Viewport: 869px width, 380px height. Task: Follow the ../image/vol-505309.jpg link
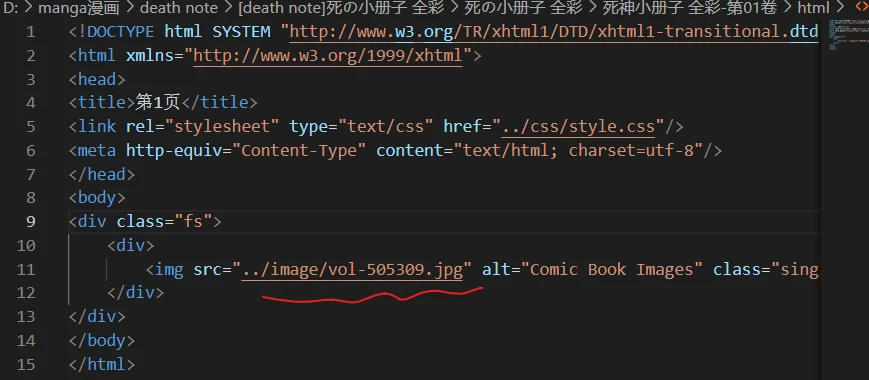pyautogui.click(x=352, y=270)
